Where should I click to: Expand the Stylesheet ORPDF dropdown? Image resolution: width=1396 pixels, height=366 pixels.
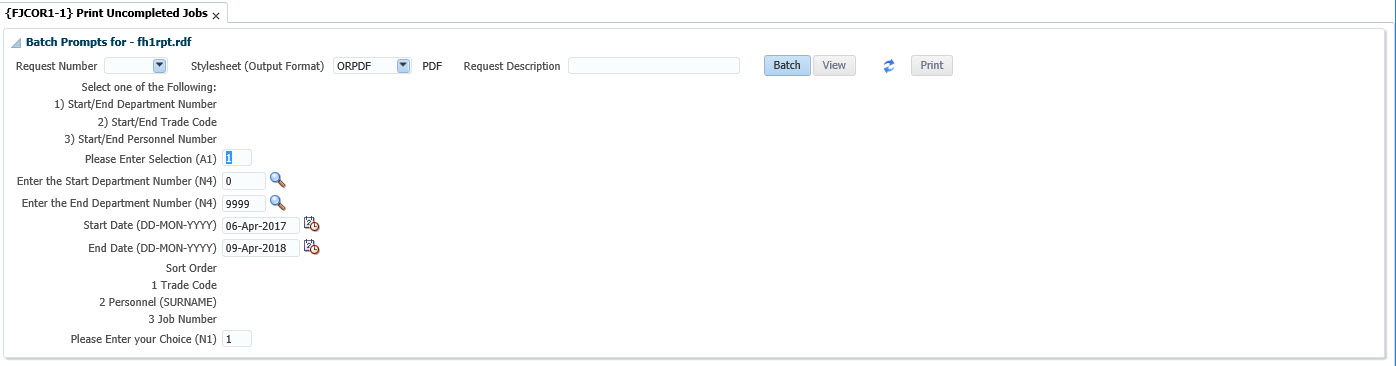coord(403,66)
